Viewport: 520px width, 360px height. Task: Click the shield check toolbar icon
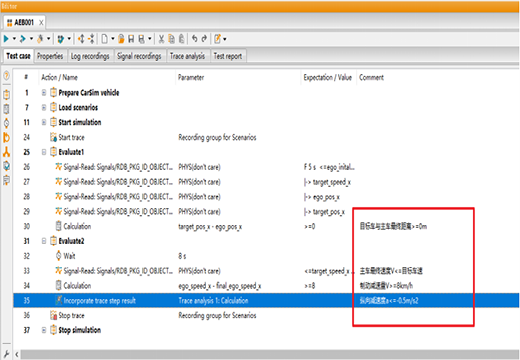(60, 39)
